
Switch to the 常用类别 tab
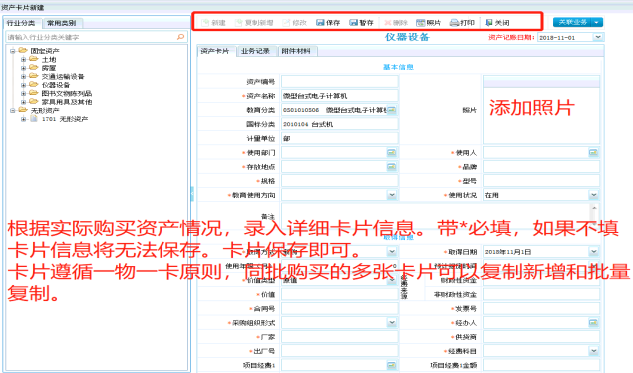pos(61,23)
